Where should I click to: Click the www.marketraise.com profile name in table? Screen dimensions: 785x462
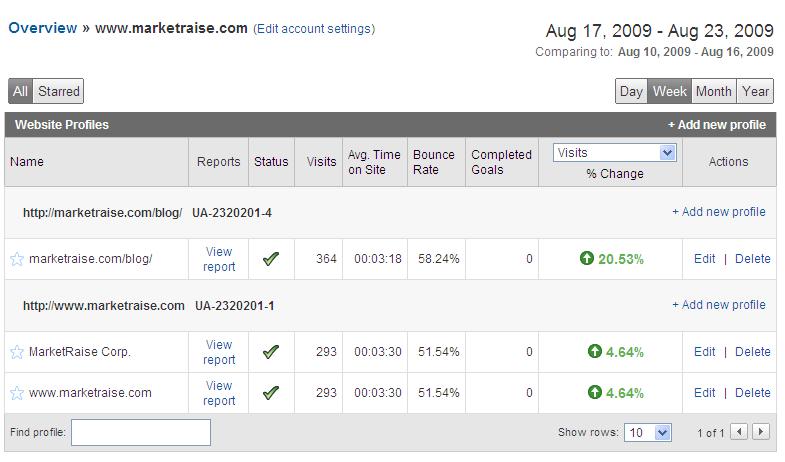coord(90,393)
